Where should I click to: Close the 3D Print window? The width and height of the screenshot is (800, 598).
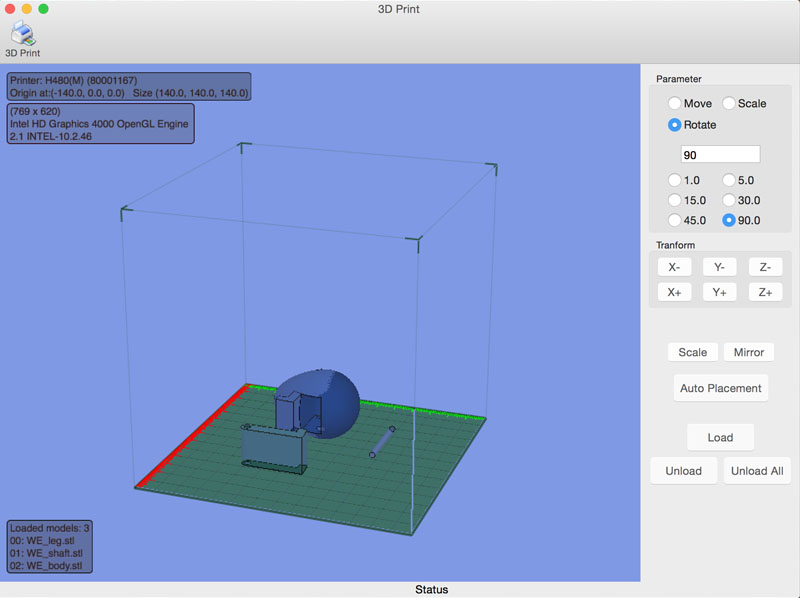tap(10, 9)
